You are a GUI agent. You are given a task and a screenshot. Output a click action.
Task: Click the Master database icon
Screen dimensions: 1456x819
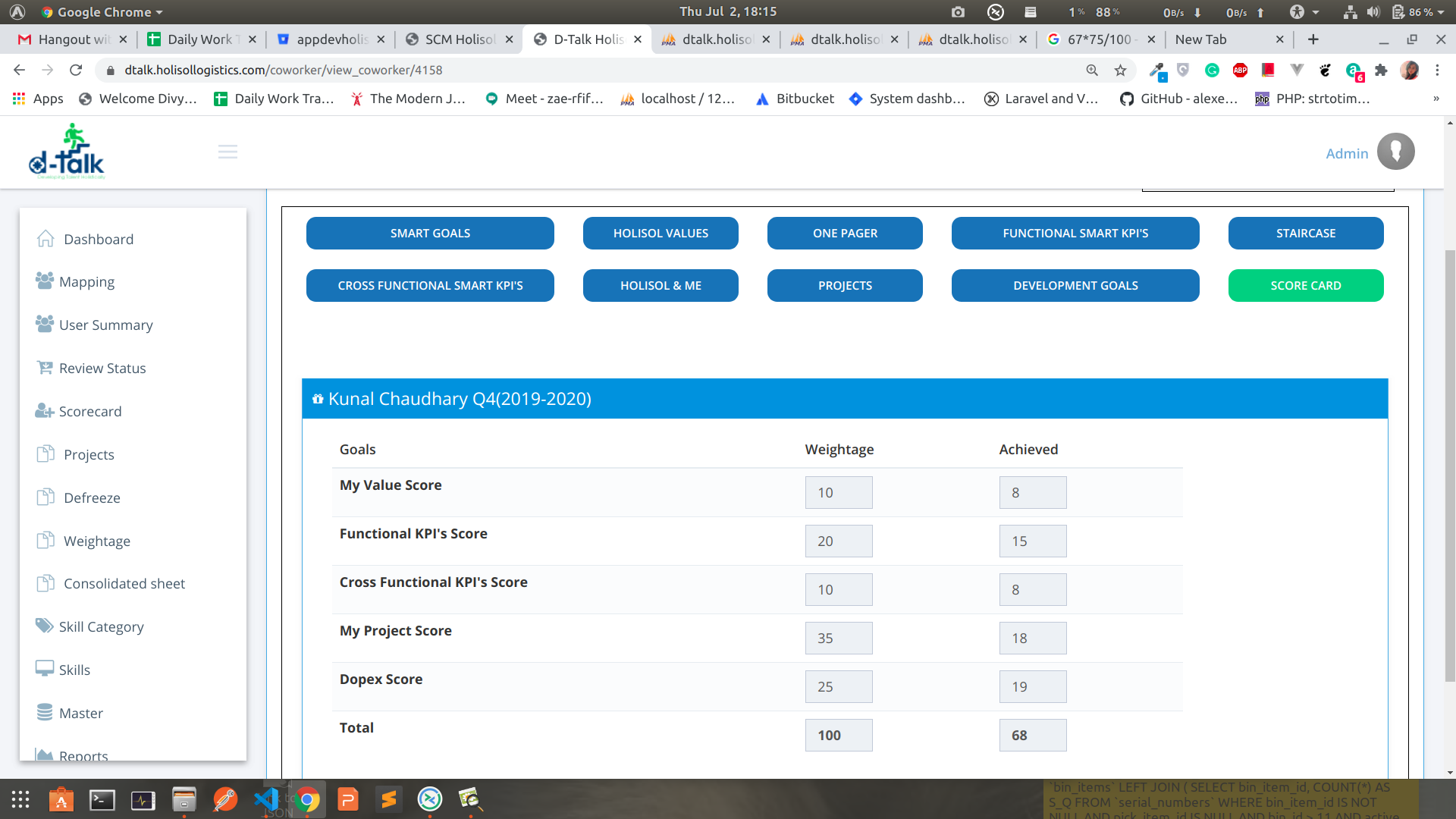point(44,712)
